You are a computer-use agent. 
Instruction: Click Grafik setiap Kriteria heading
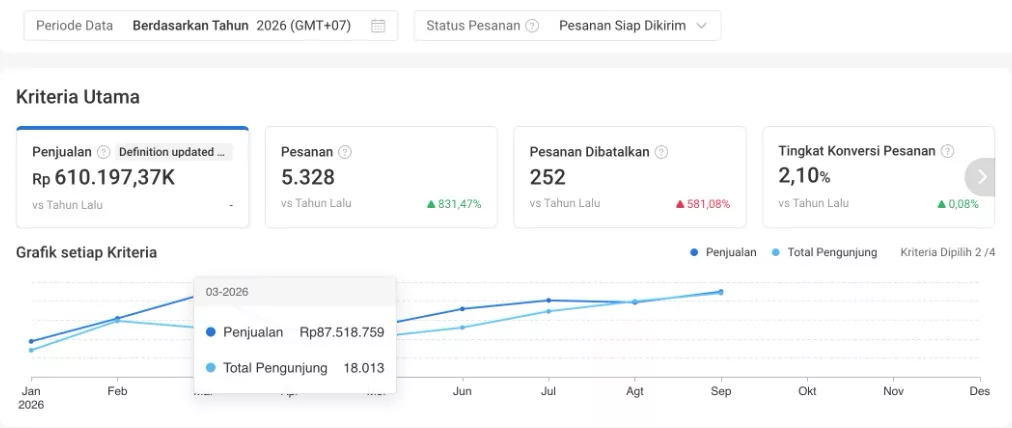(x=86, y=252)
